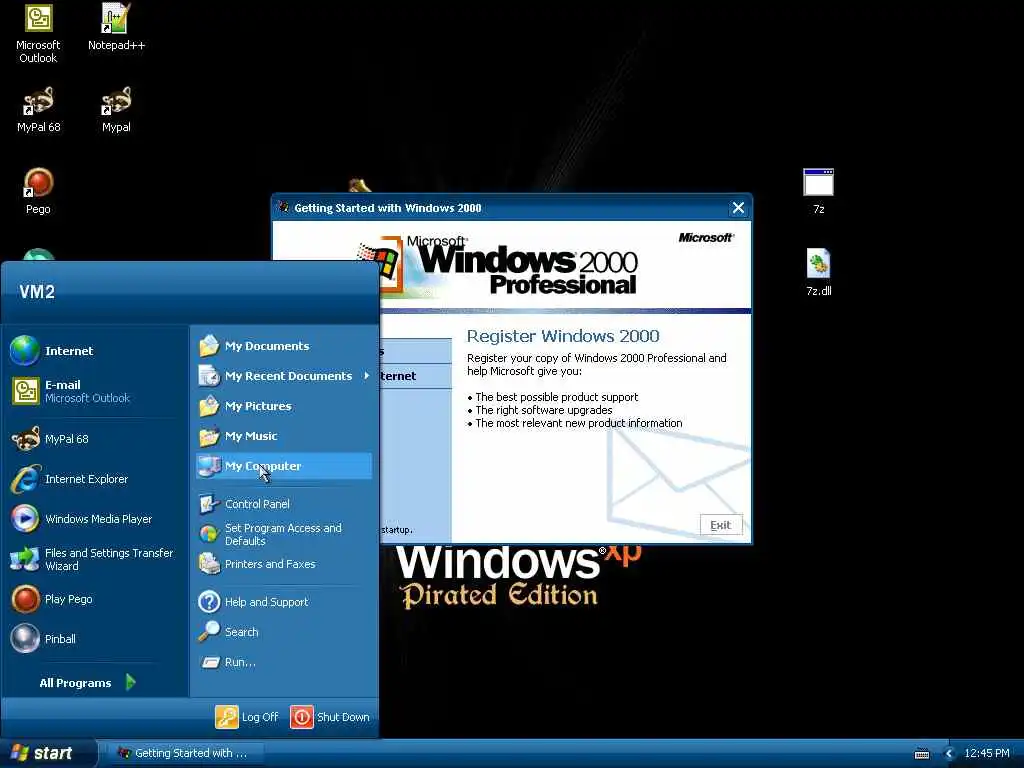
Task: Click E-mail Outlook icon in Start menu
Action: click(x=26, y=391)
